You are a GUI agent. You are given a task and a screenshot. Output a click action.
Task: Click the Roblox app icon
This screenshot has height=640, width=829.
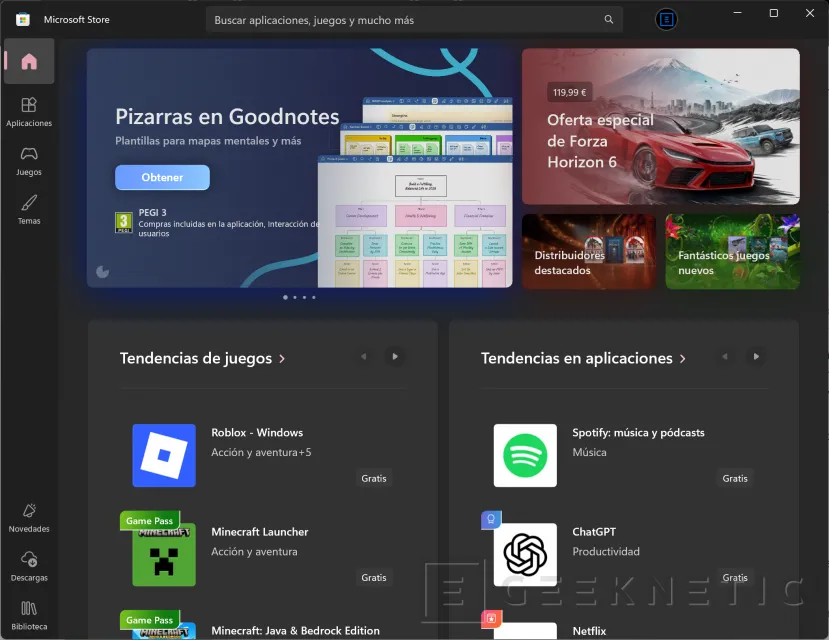point(164,455)
